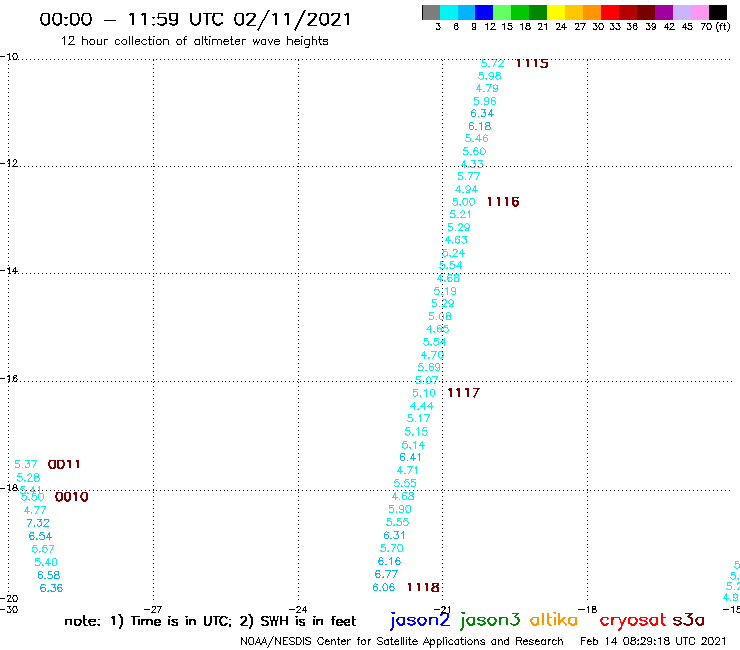Click the dark blue 12 ft legend swatch
The width and height of the screenshot is (740, 650).
(x=484, y=12)
